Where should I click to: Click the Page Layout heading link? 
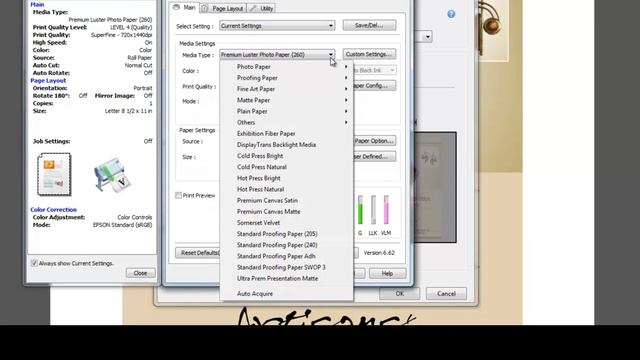pos(48,80)
